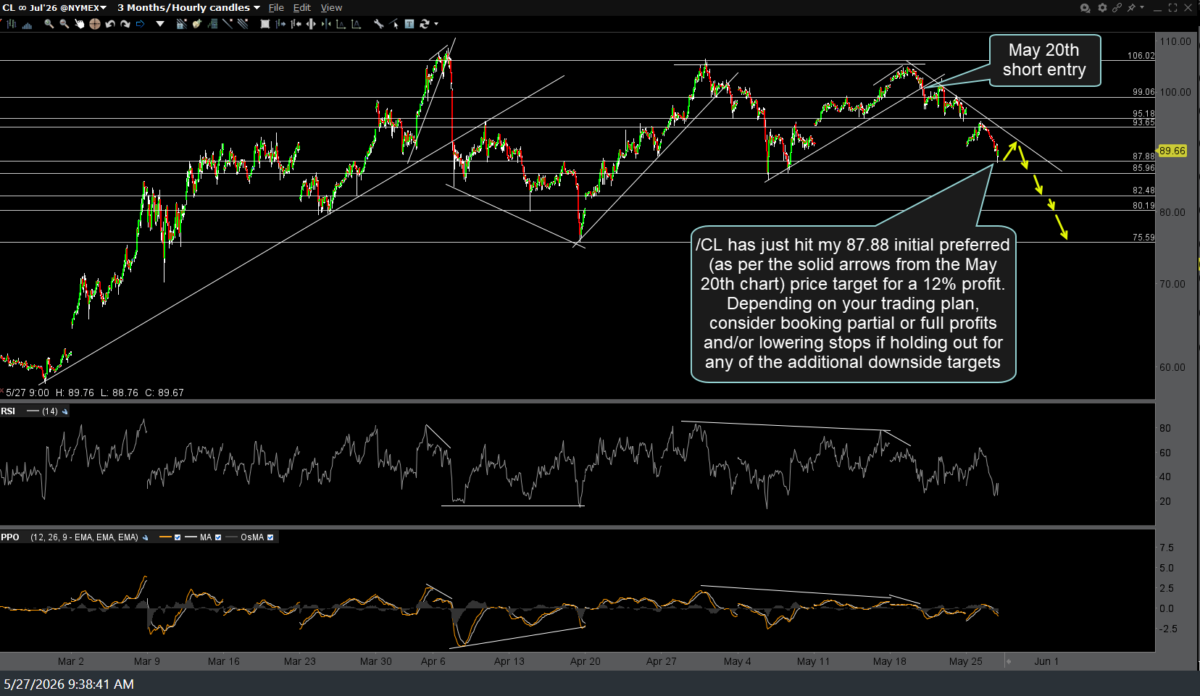
Task: Toggle fullscreen chart view icon
Action: 1173,8
